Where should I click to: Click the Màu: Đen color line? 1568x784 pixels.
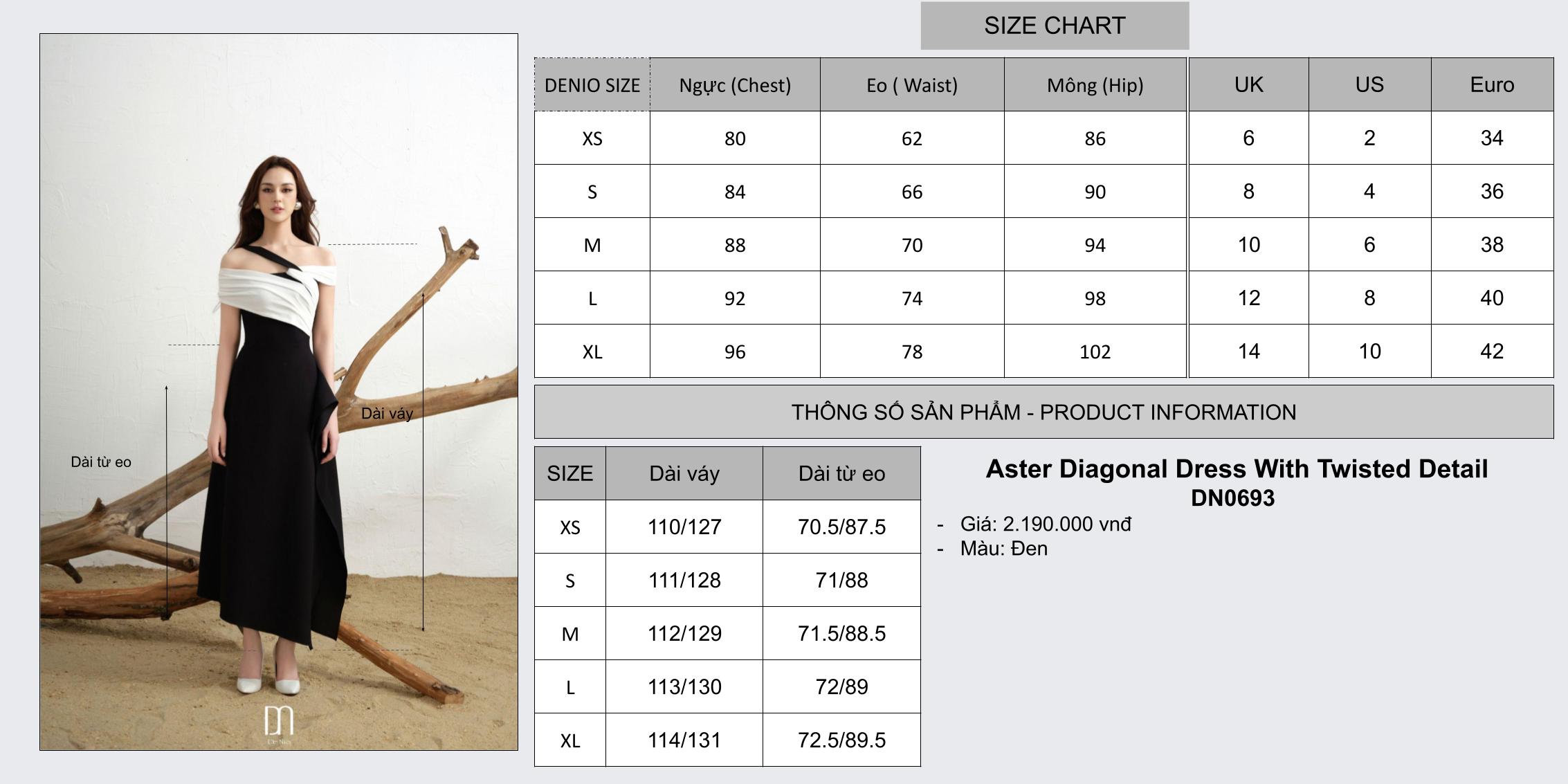click(x=1003, y=549)
